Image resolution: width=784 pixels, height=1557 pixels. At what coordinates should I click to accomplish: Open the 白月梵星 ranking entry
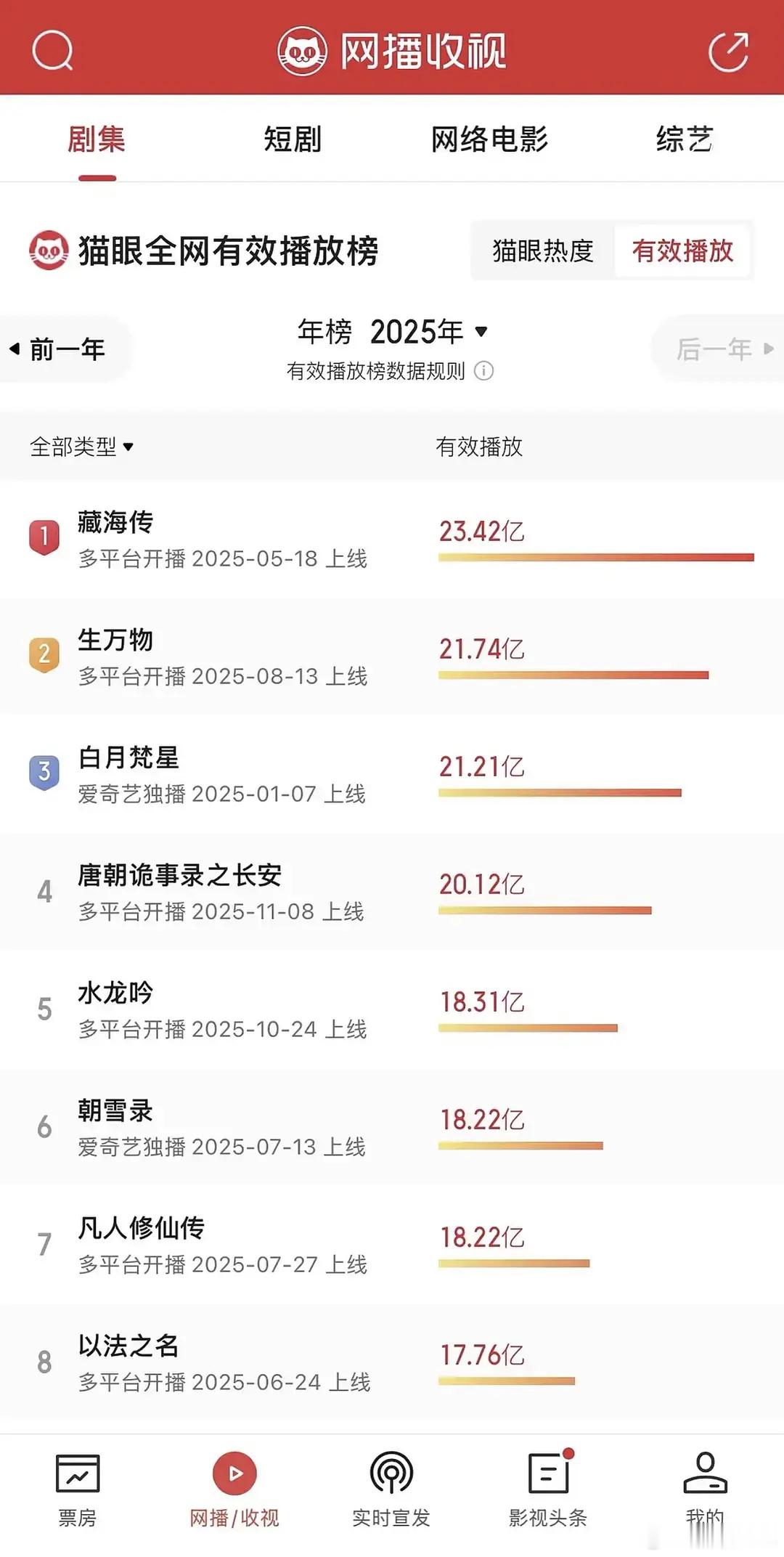pos(392,774)
